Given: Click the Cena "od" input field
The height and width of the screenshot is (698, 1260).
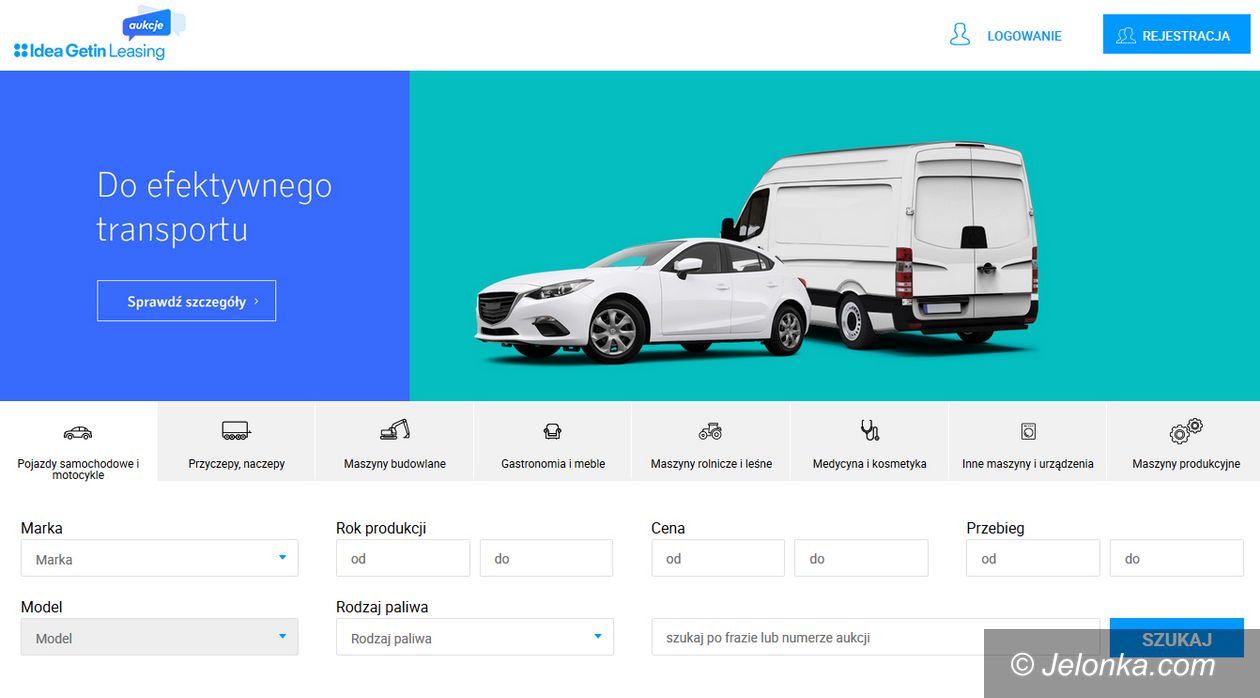Looking at the screenshot, I should click(717, 558).
